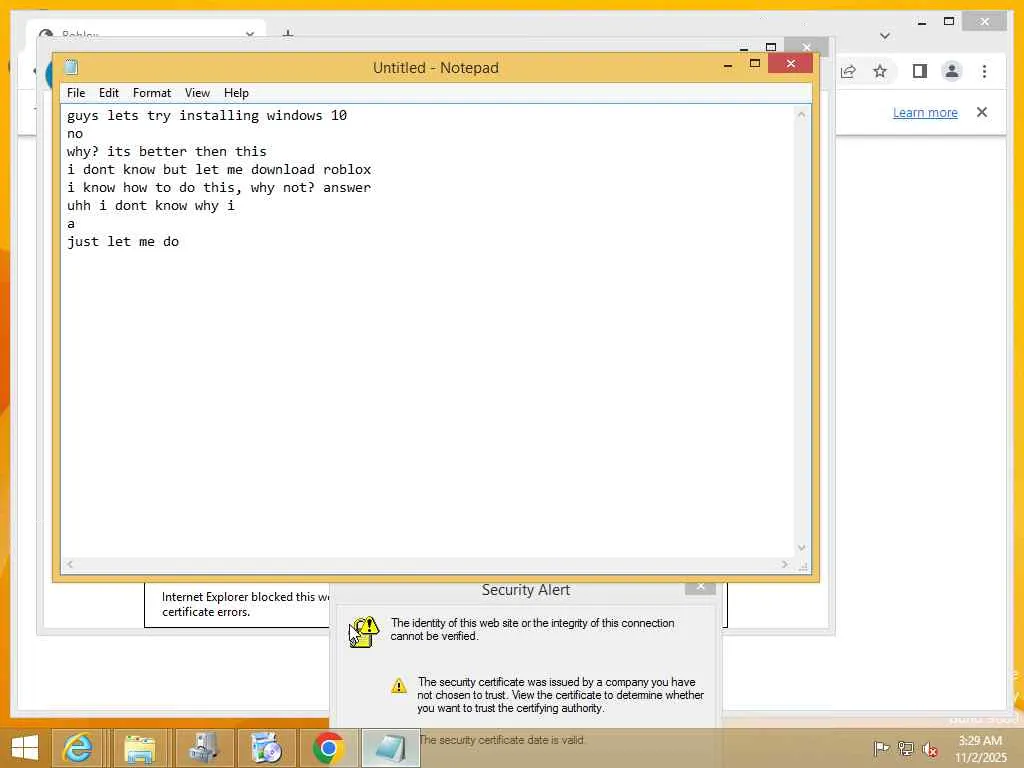Close the Roblox tab in Chrome
1024x768 pixels.
249,34
